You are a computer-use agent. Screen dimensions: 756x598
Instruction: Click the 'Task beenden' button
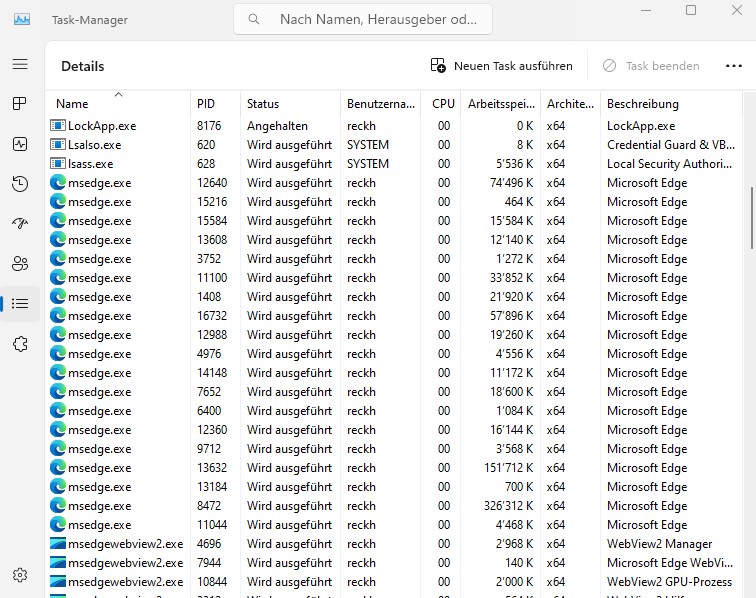click(651, 66)
